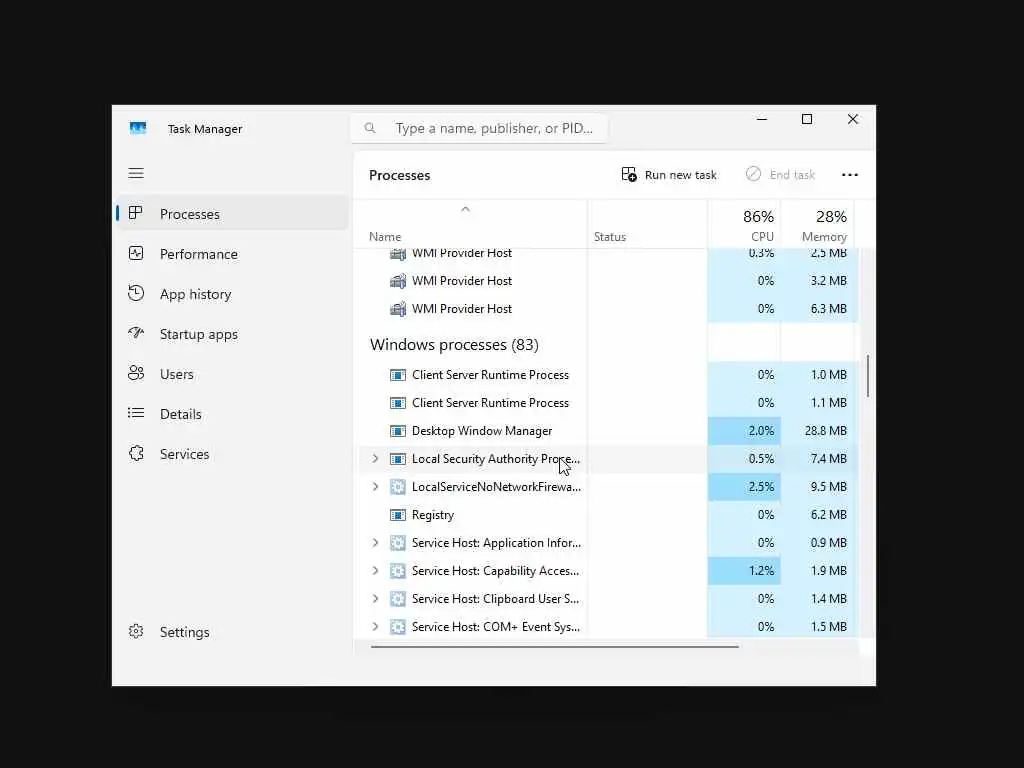Click the Task Manager app icon
Image resolution: width=1024 pixels, height=768 pixels.
click(138, 129)
